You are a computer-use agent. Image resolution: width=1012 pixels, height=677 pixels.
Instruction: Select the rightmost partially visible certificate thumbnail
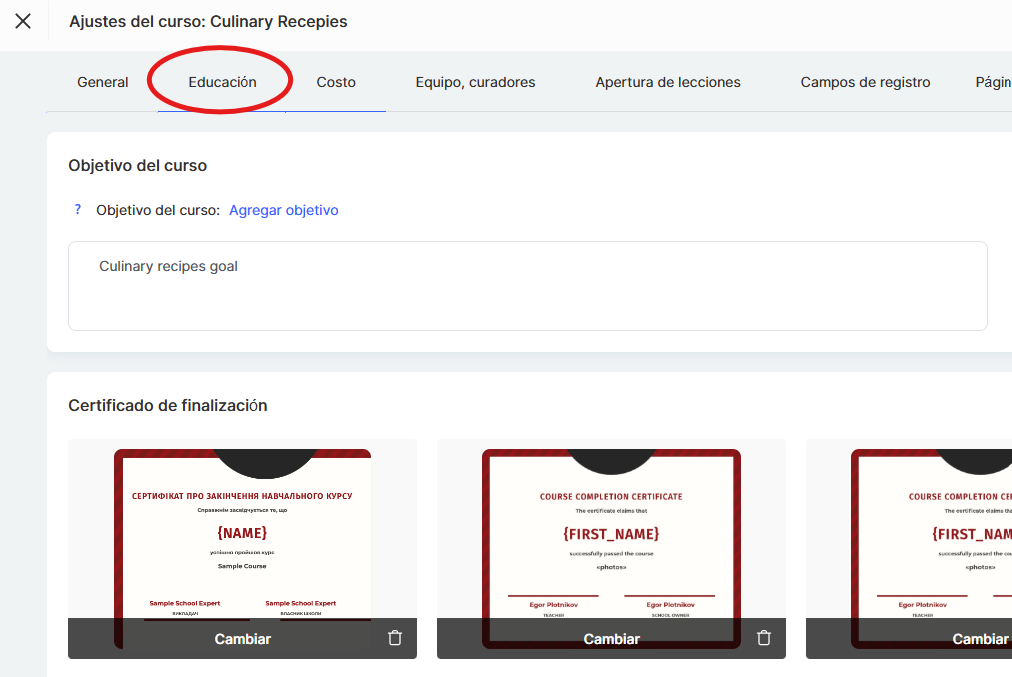pos(930,530)
